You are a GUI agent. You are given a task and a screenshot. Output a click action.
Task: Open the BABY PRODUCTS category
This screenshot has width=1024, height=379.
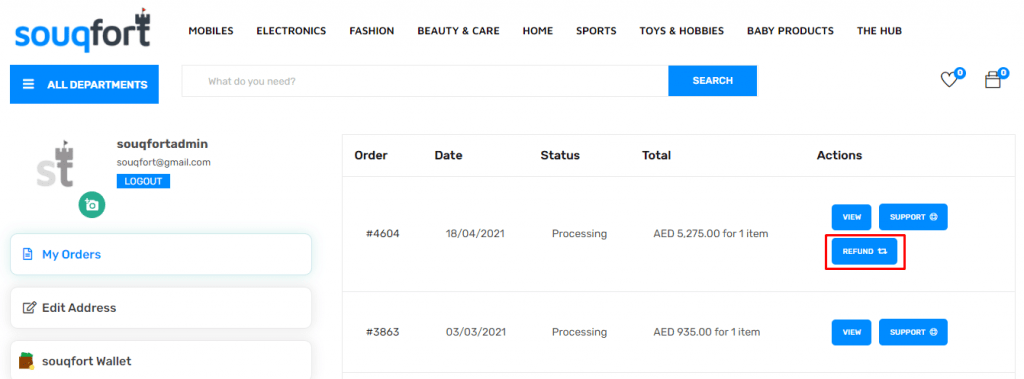(x=790, y=31)
